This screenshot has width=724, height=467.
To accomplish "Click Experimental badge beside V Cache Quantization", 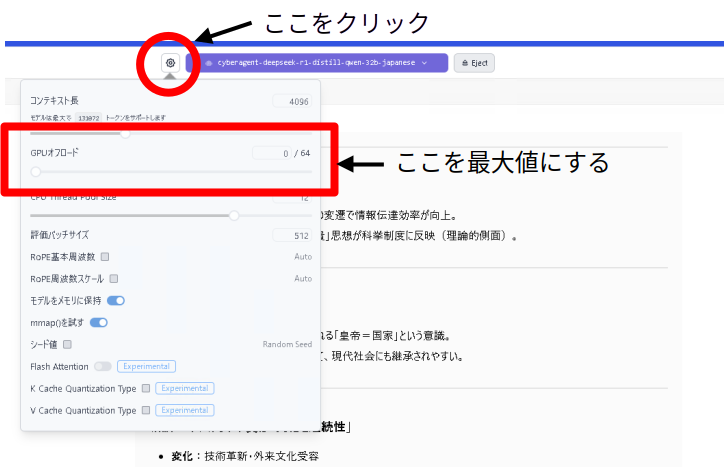I will (185, 410).
